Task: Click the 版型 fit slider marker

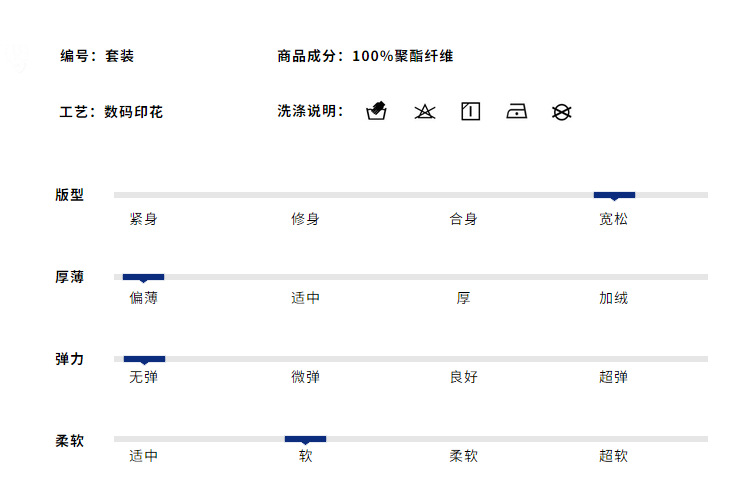Action: [614, 195]
